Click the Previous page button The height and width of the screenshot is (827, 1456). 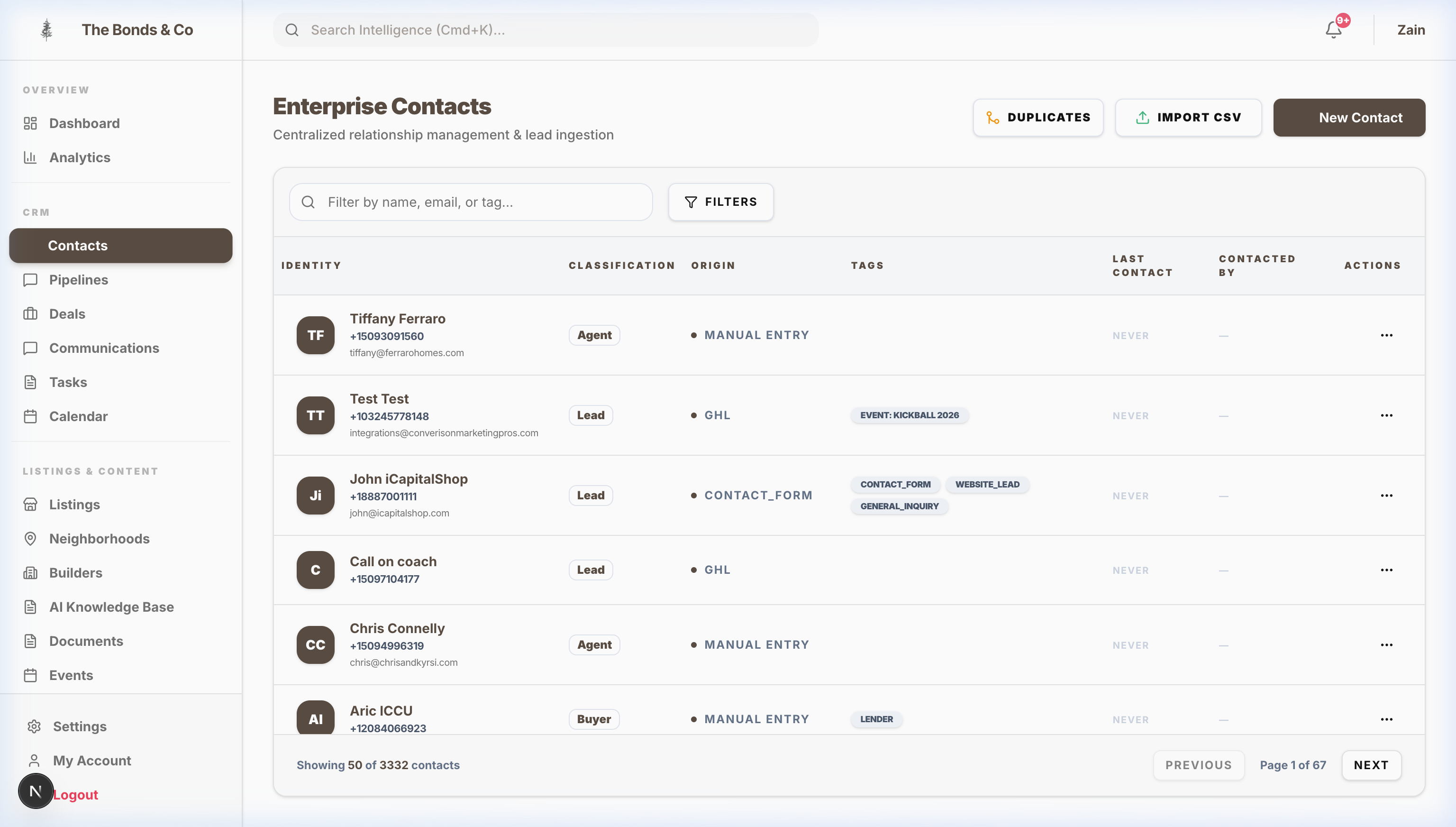[x=1198, y=765]
